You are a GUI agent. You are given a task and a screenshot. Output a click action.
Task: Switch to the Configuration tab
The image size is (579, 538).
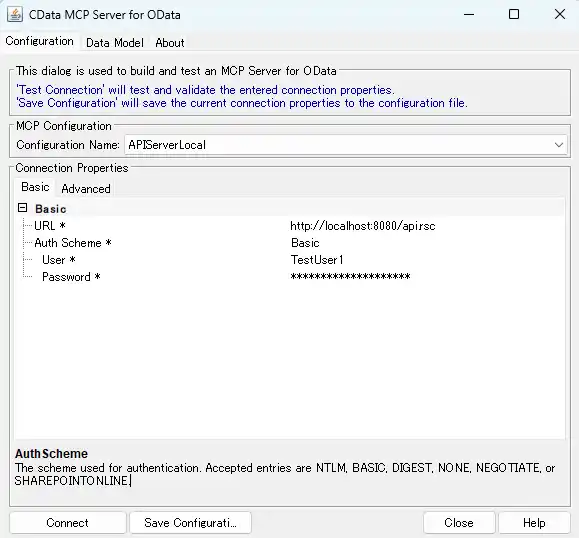click(x=40, y=41)
